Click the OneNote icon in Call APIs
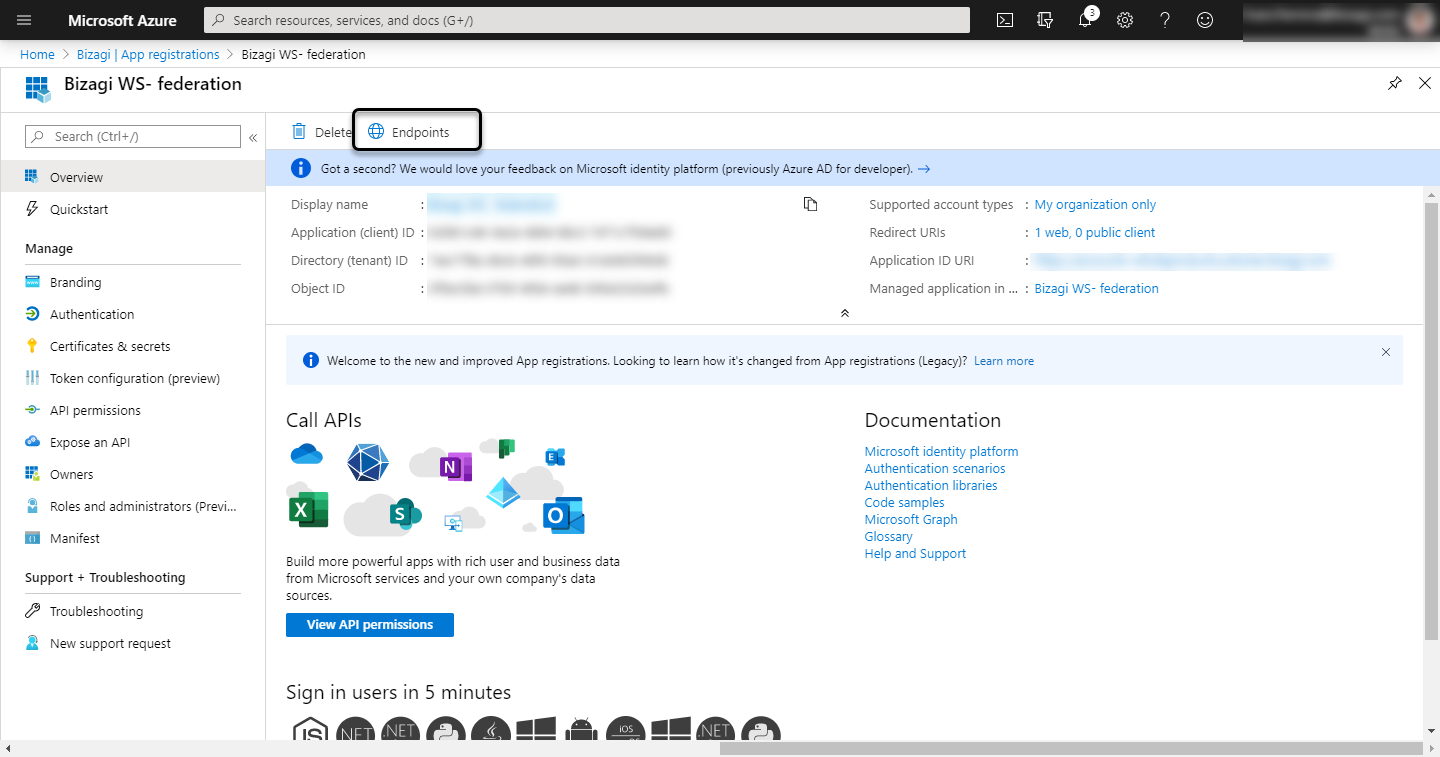The height and width of the screenshot is (757, 1440). click(455, 466)
